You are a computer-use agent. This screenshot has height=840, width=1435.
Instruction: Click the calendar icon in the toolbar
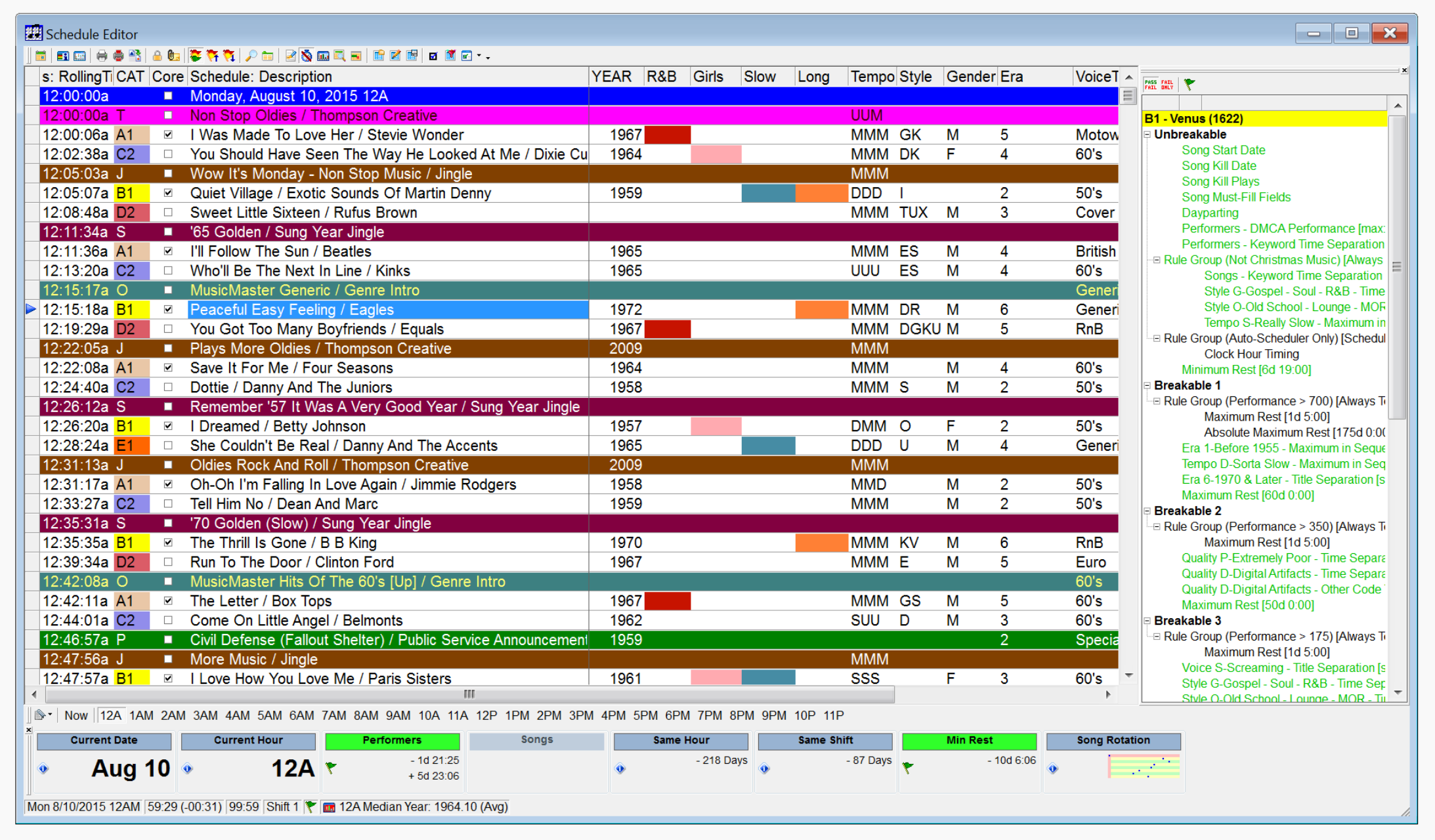(41, 56)
